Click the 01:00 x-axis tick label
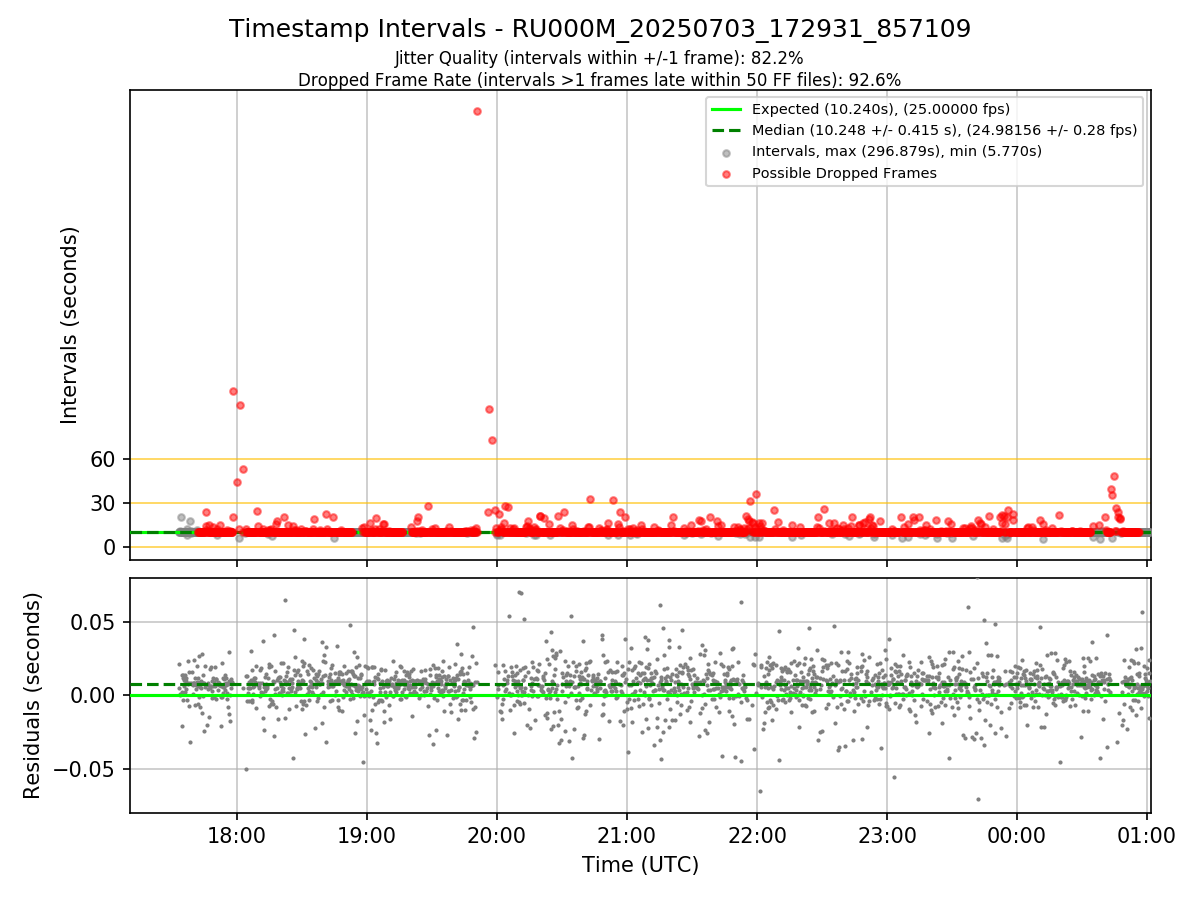Screen dimensions: 1200x900 point(1147,836)
